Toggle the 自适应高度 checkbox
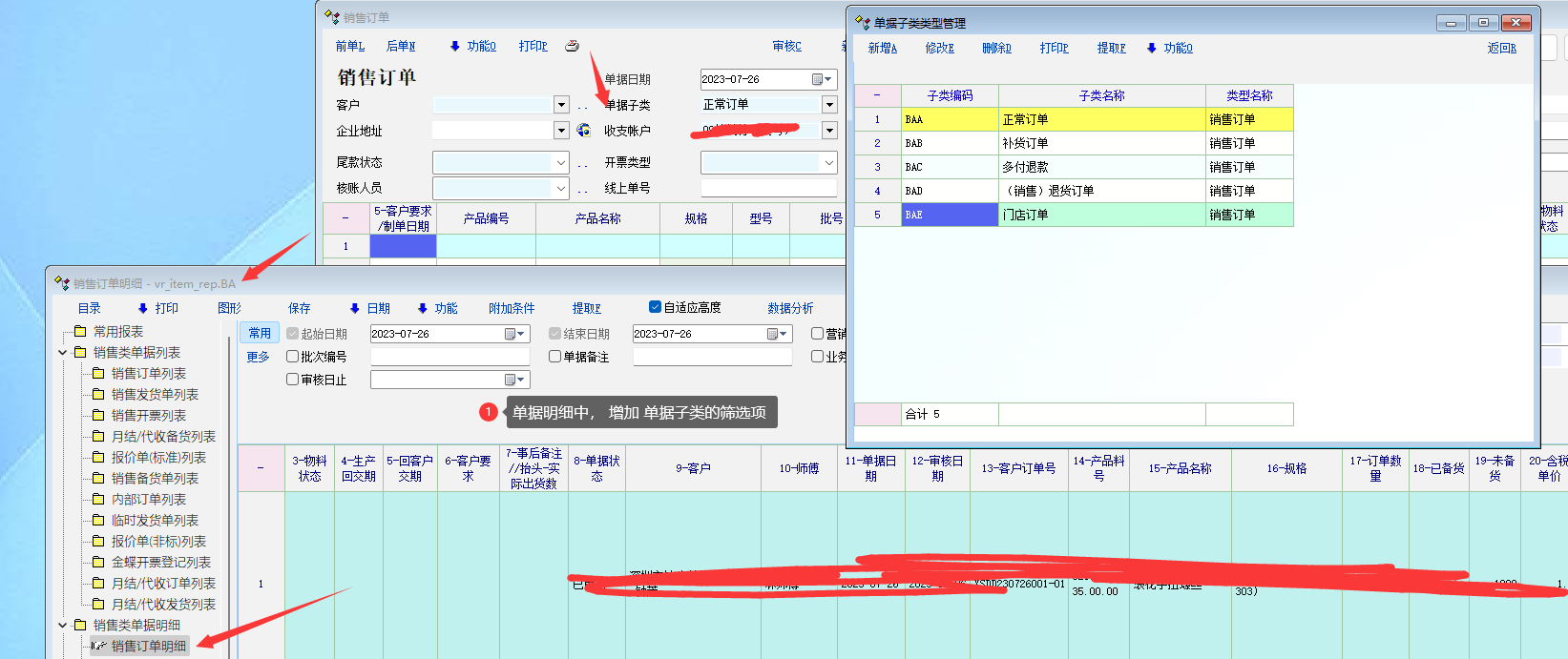The width and height of the screenshot is (1568, 659). tap(655, 307)
